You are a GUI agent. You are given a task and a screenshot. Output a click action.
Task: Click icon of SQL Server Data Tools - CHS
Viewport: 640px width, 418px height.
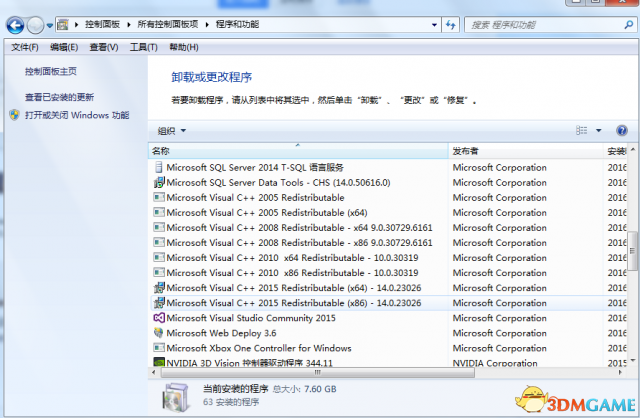159,182
